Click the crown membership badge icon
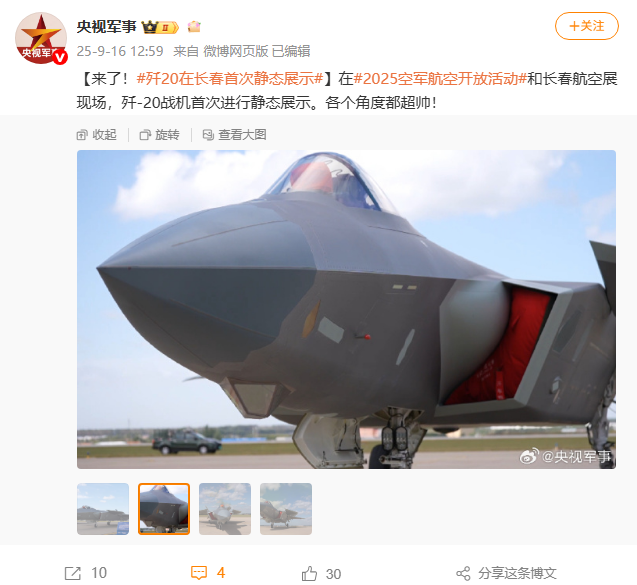 coord(160,27)
